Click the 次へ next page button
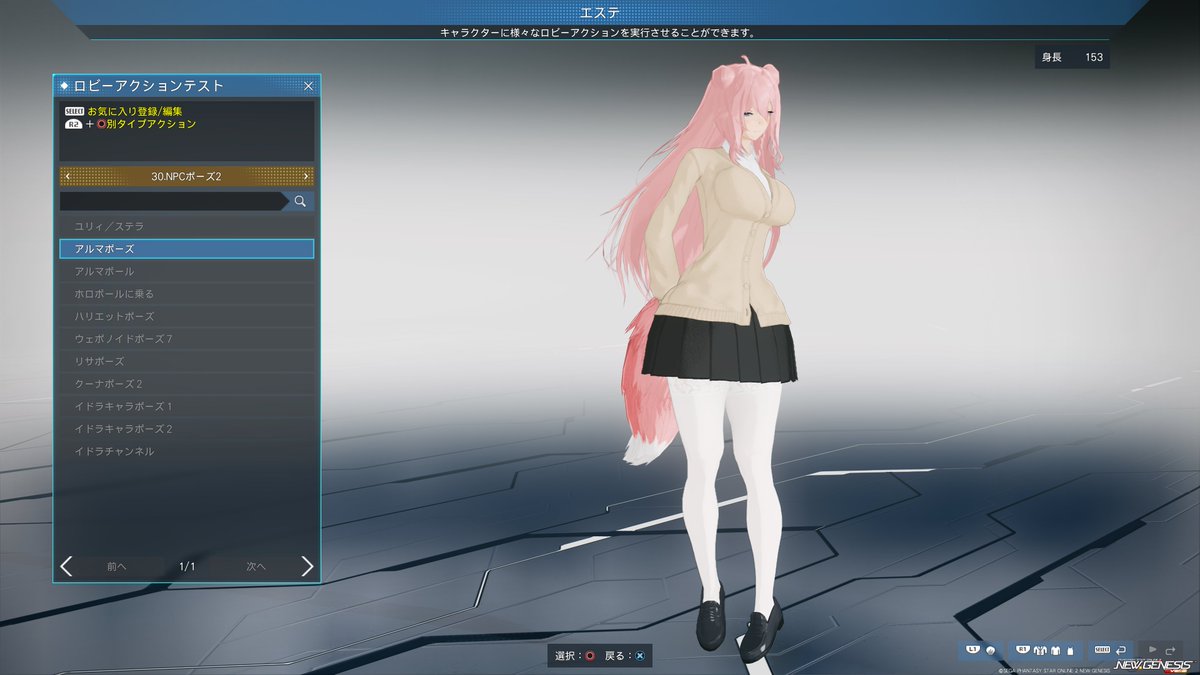Viewport: 1200px width, 675px height. [x=256, y=566]
